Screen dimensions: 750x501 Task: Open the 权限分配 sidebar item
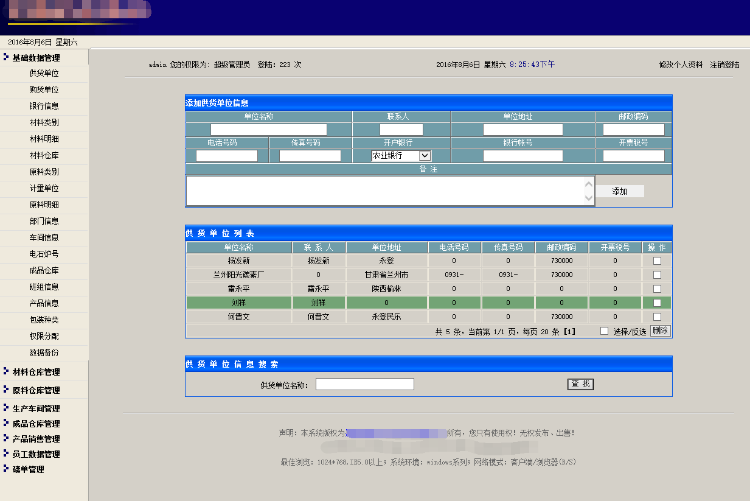44,336
